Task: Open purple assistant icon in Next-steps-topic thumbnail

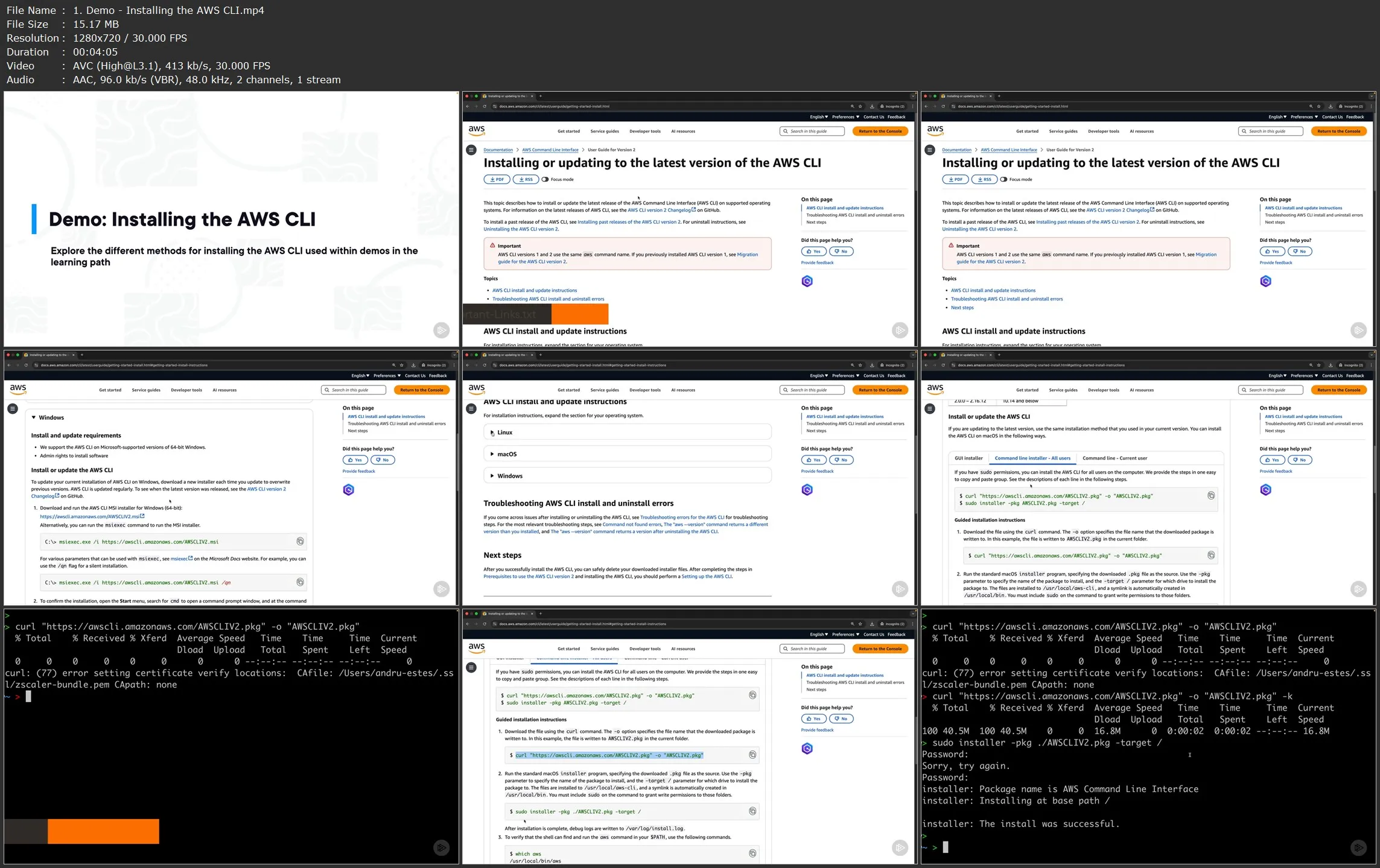Action: [1265, 281]
